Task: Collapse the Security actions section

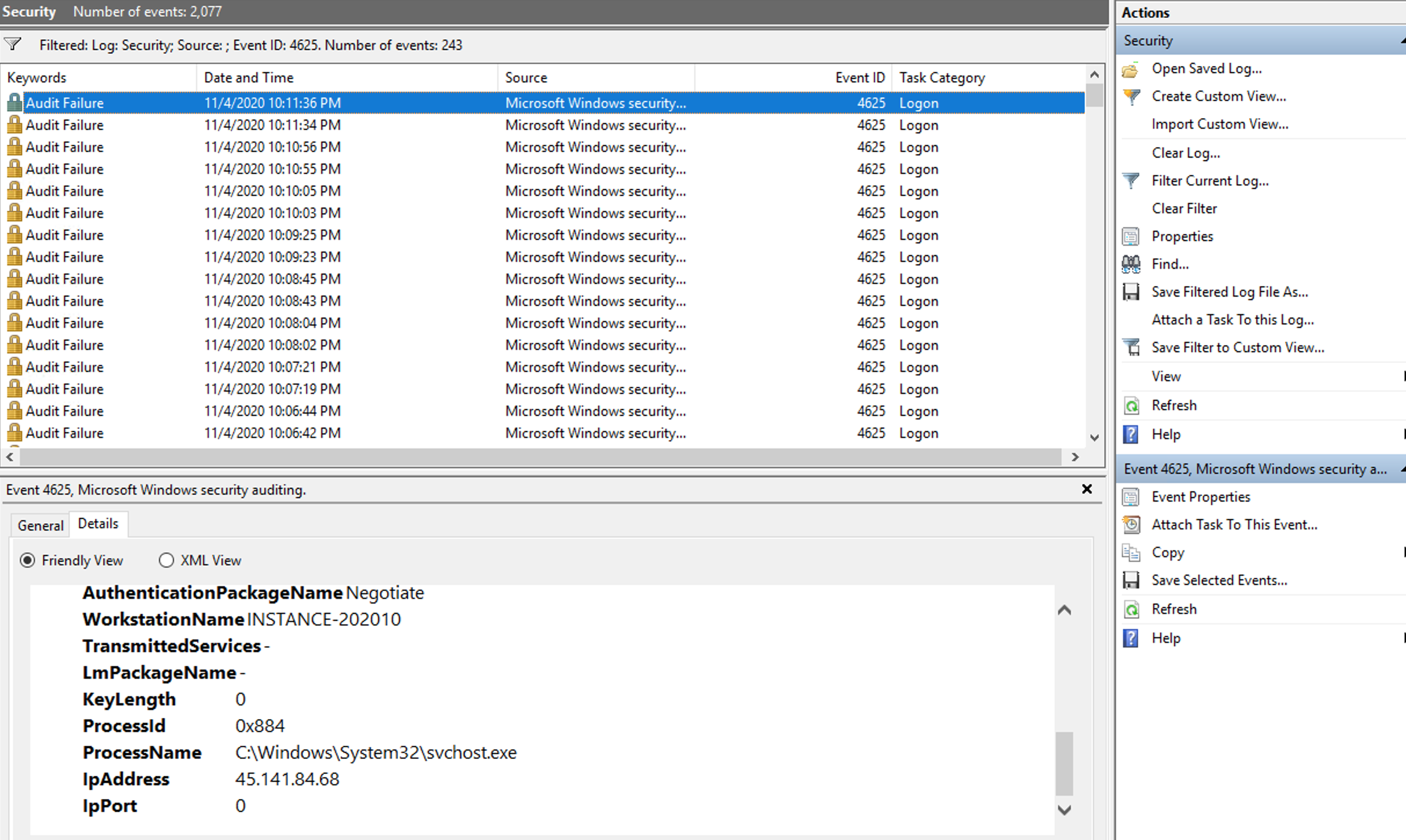Action: coord(1400,41)
